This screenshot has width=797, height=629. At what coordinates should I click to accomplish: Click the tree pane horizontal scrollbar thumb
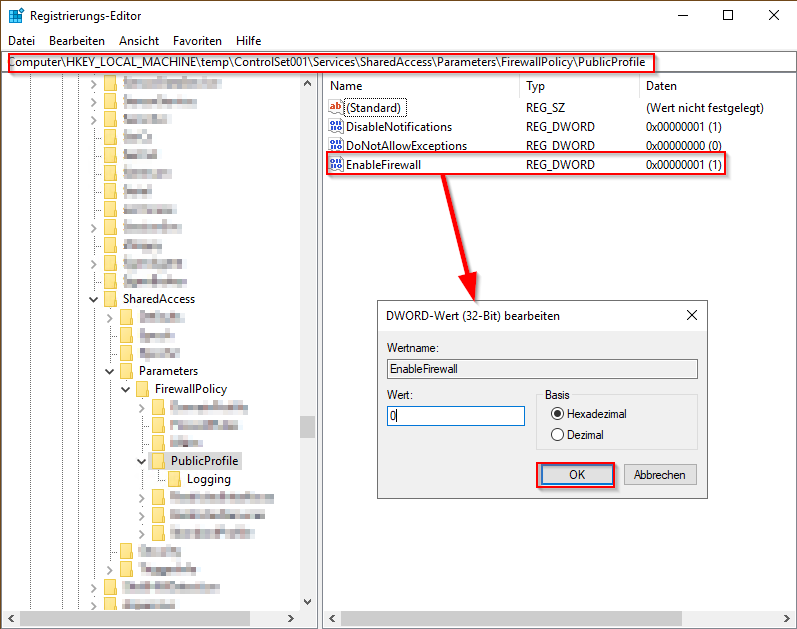tap(135, 619)
